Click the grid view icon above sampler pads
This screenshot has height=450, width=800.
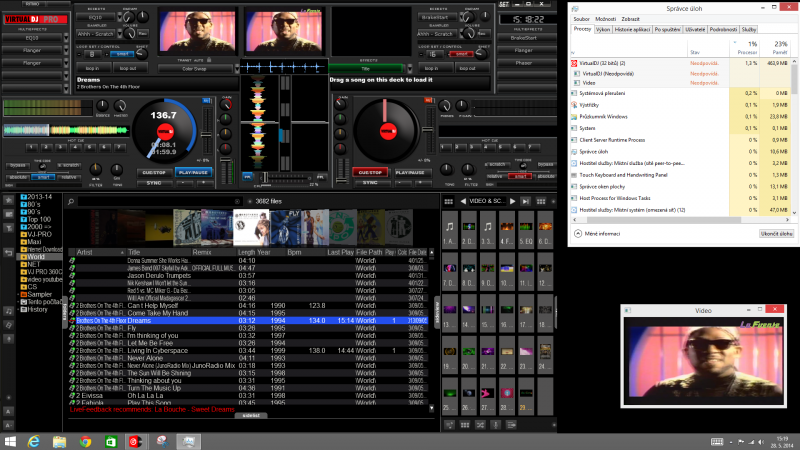pos(448,201)
